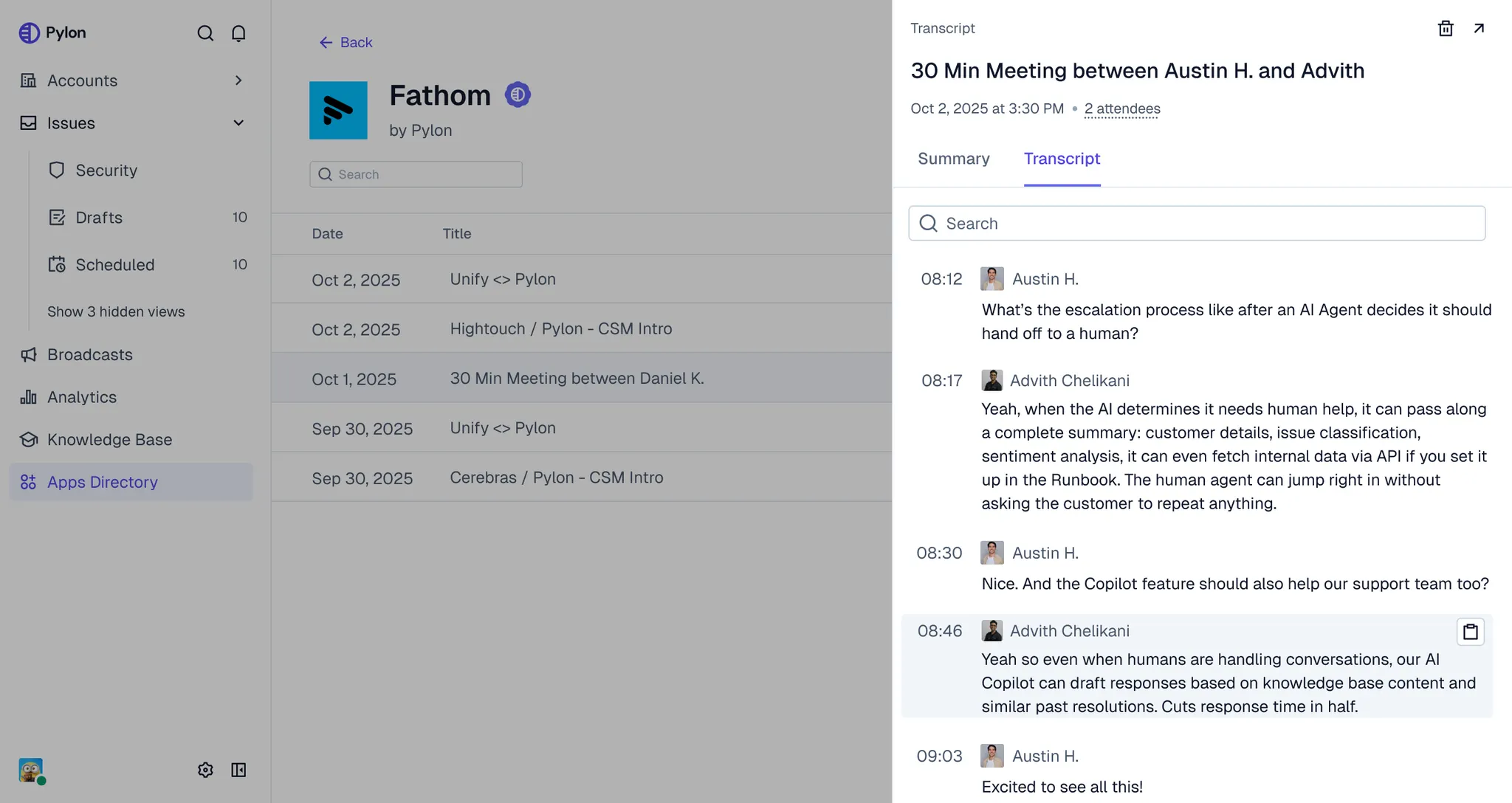This screenshot has height=803, width=1512.
Task: Collapse the sidebar panel icon
Action: [238, 770]
